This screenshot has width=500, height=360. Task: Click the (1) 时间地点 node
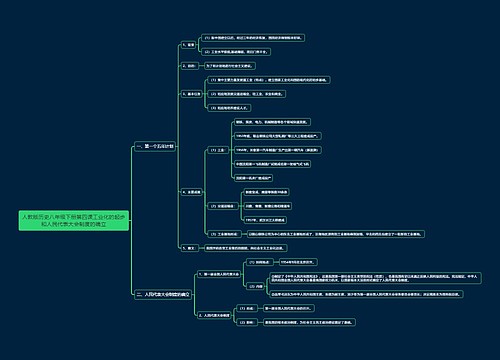coord(259,262)
